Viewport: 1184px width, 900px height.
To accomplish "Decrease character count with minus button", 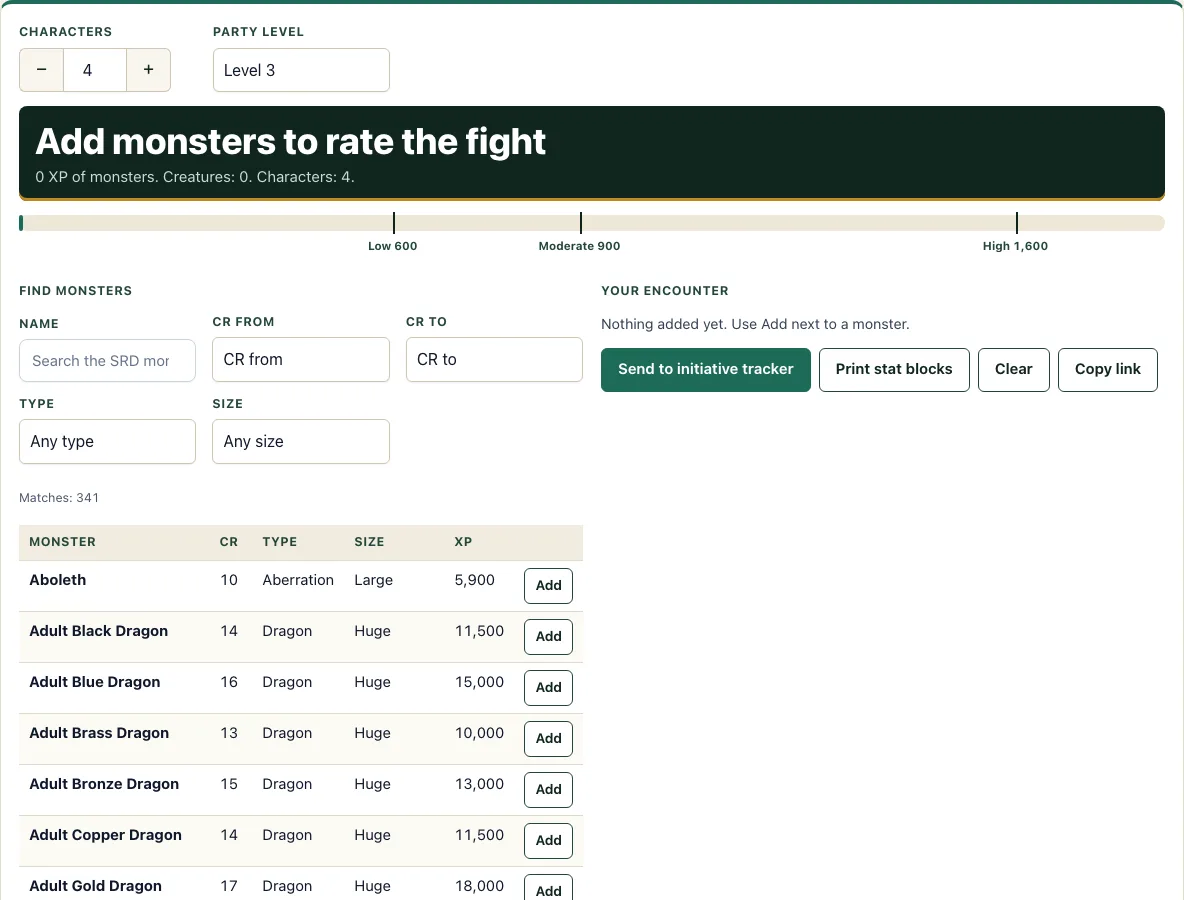I will tap(42, 70).
